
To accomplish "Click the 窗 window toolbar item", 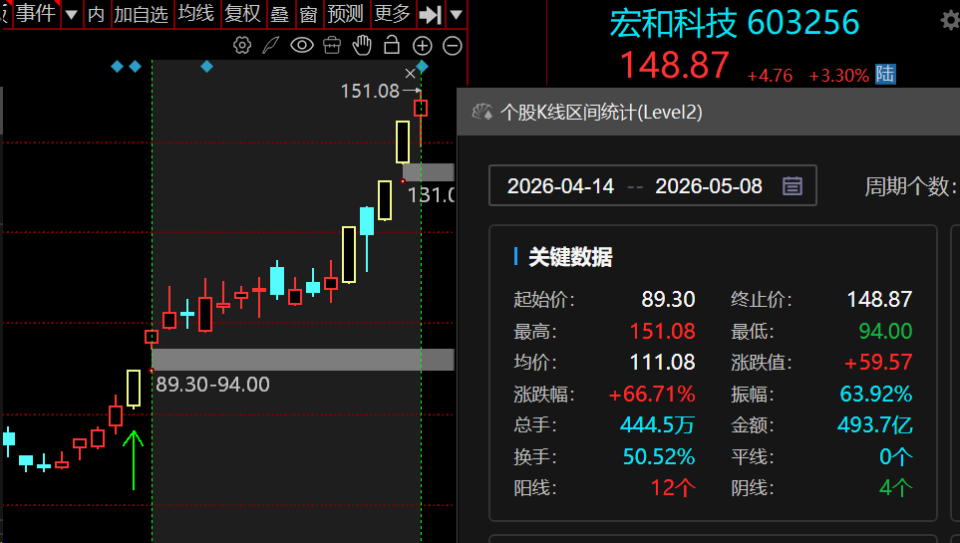I will (x=309, y=14).
